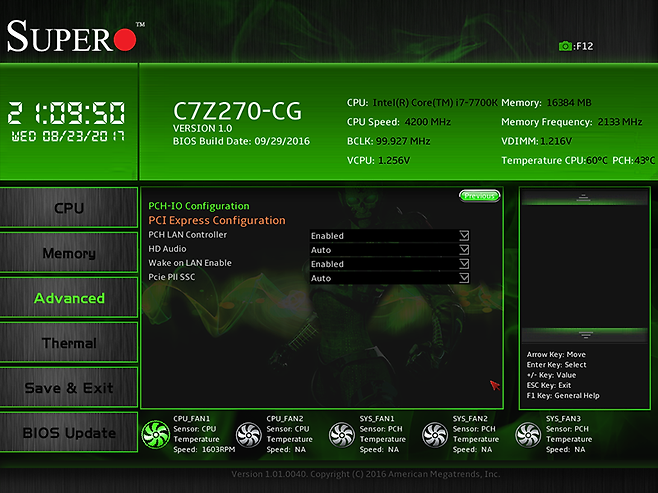
Task: Click the help panel scroll down arrow
Action: coord(585,335)
